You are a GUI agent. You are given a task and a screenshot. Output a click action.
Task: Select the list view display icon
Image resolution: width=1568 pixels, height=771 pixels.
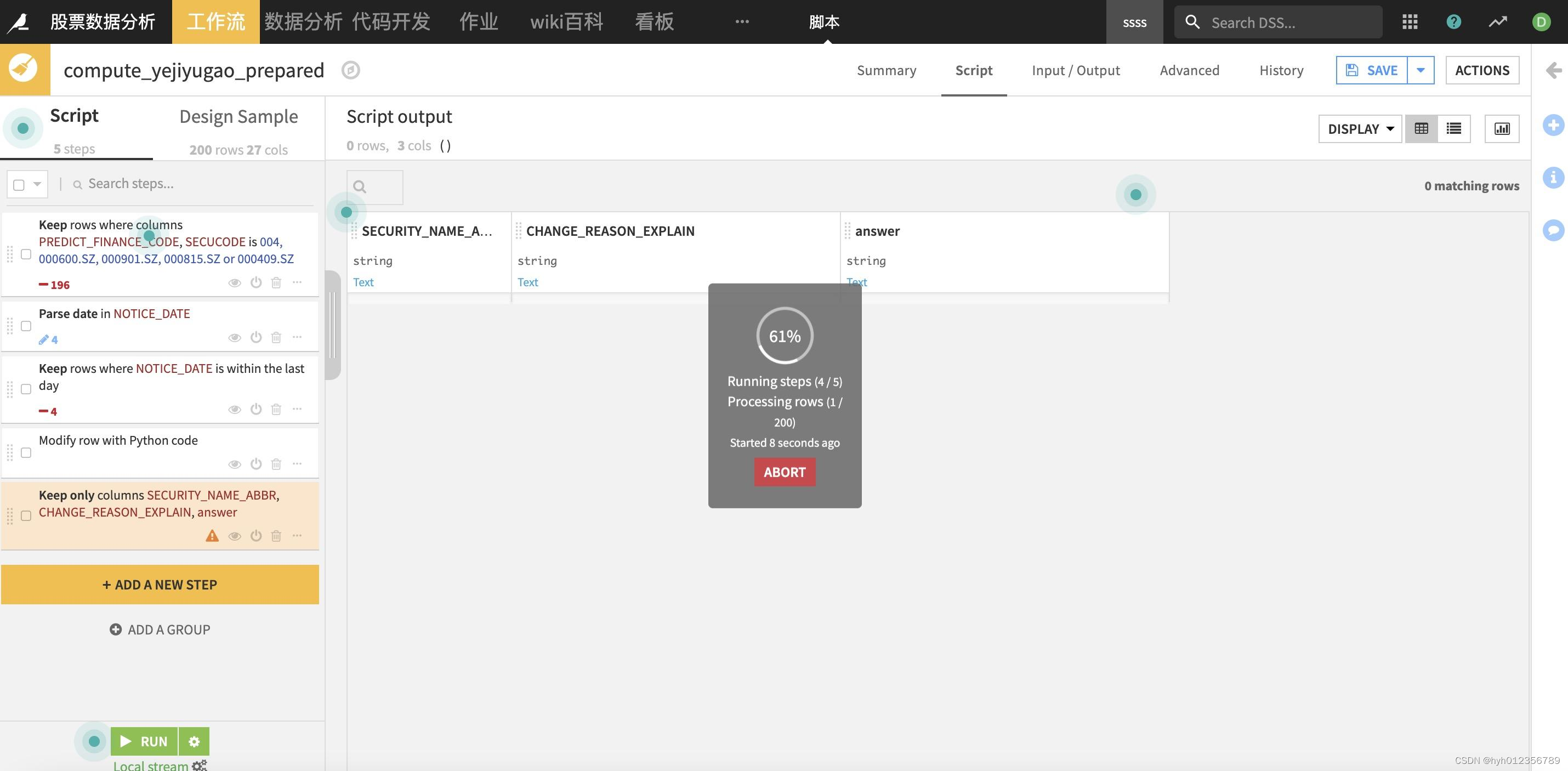point(1453,128)
